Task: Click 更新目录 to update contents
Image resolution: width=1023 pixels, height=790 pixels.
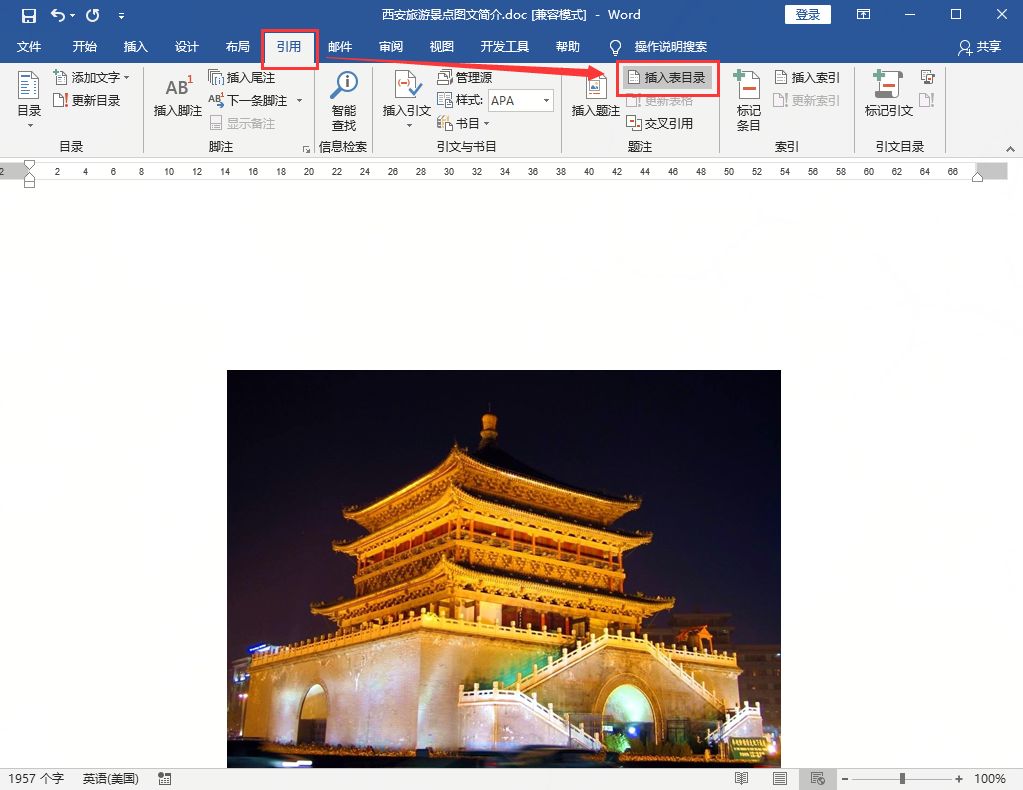Action: pos(89,99)
